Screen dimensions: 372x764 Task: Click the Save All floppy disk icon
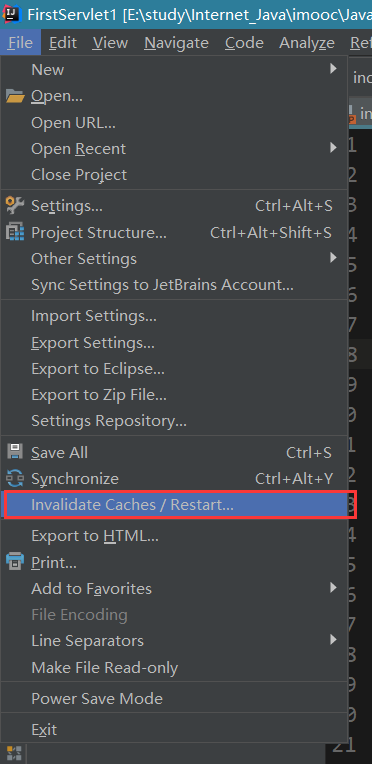click(x=15, y=452)
